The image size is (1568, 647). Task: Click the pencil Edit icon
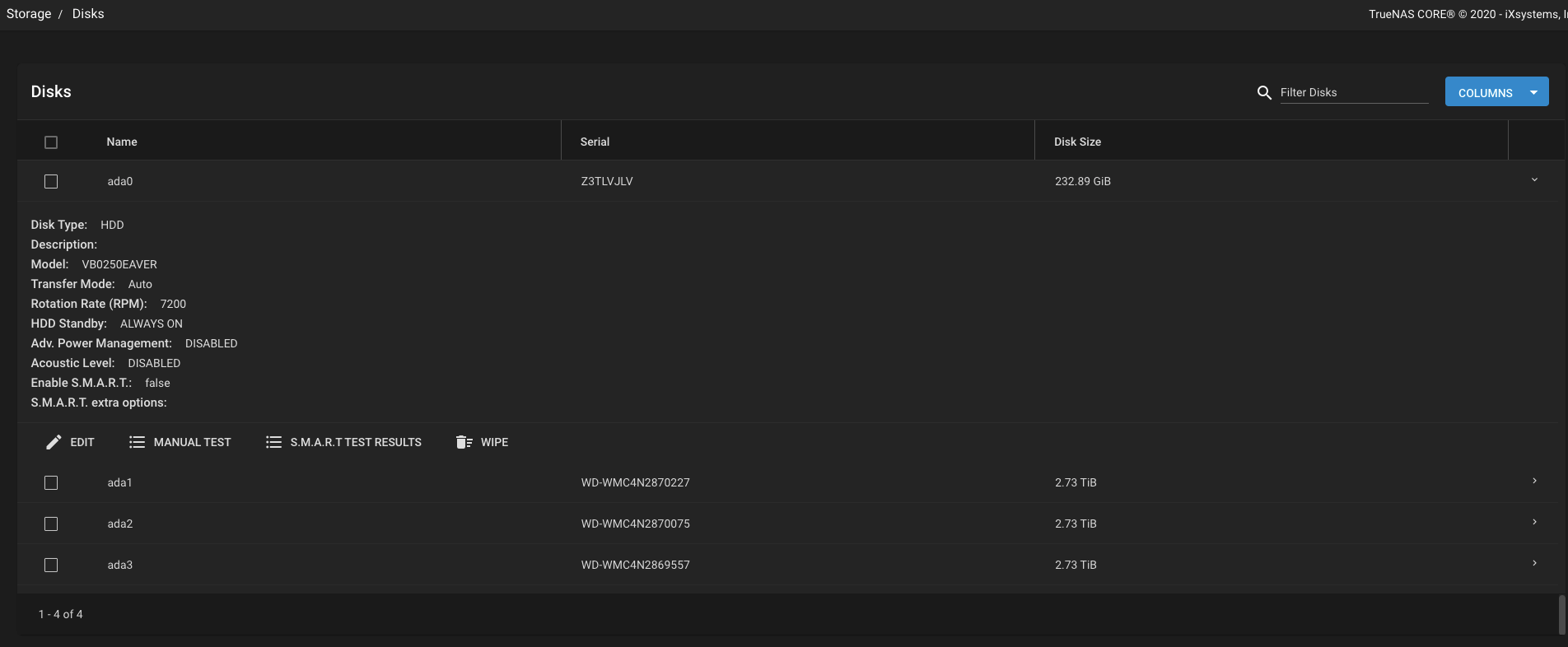tap(54, 442)
